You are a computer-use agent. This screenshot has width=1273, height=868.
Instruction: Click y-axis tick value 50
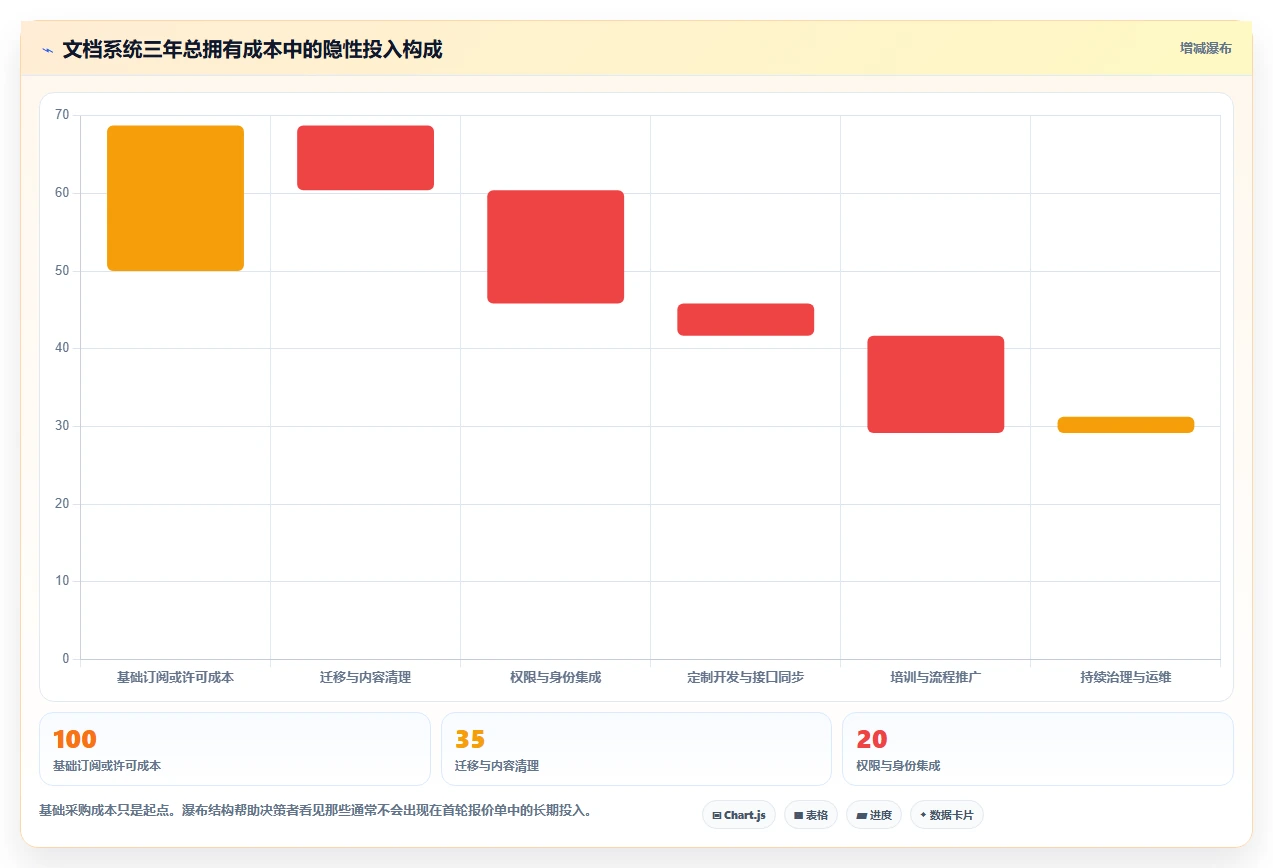(62, 271)
